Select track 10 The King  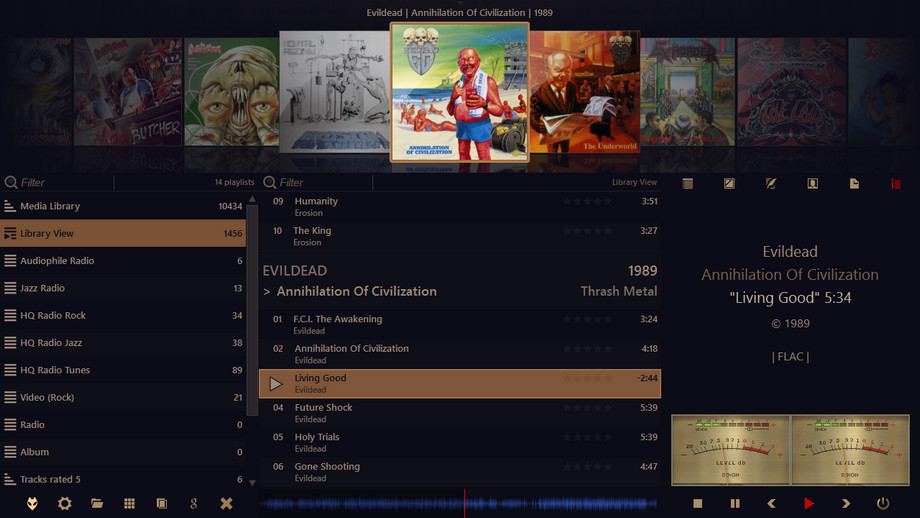(460, 236)
